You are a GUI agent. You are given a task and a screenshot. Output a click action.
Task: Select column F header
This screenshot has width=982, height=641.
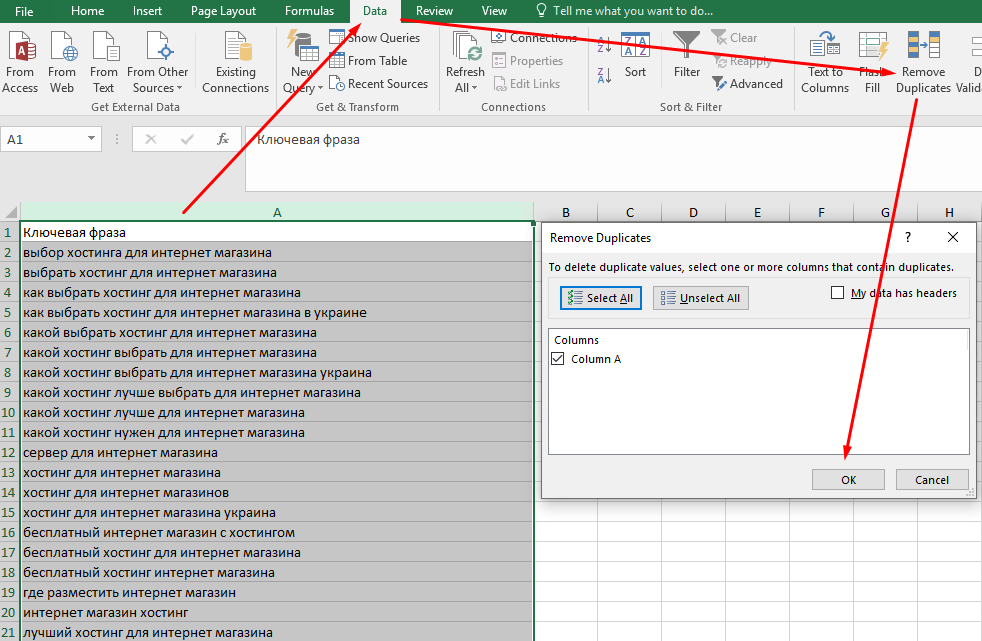tap(821, 212)
